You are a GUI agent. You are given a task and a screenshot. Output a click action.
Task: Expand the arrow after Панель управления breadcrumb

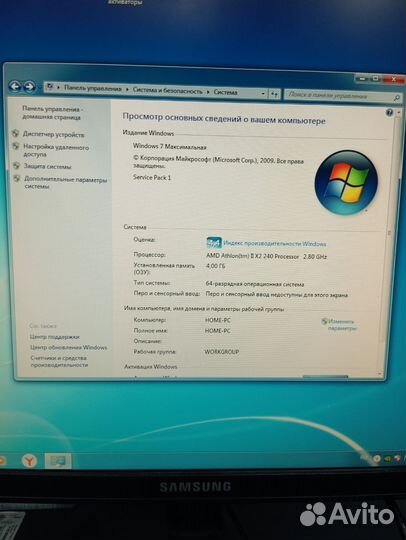click(127, 90)
